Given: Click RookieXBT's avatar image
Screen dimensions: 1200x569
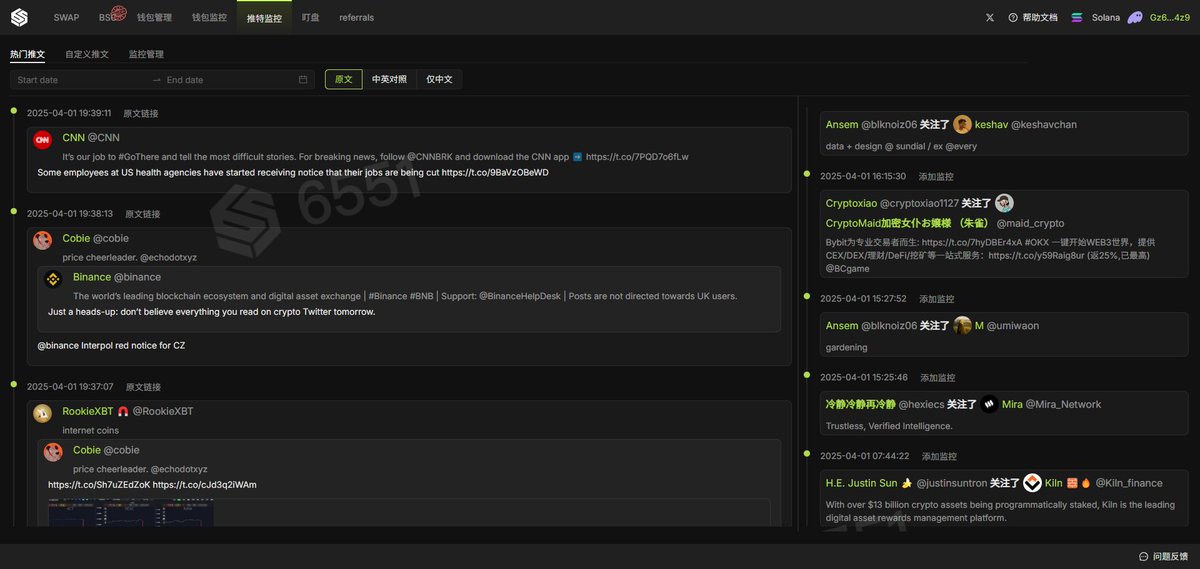Looking at the screenshot, I should 42,413.
